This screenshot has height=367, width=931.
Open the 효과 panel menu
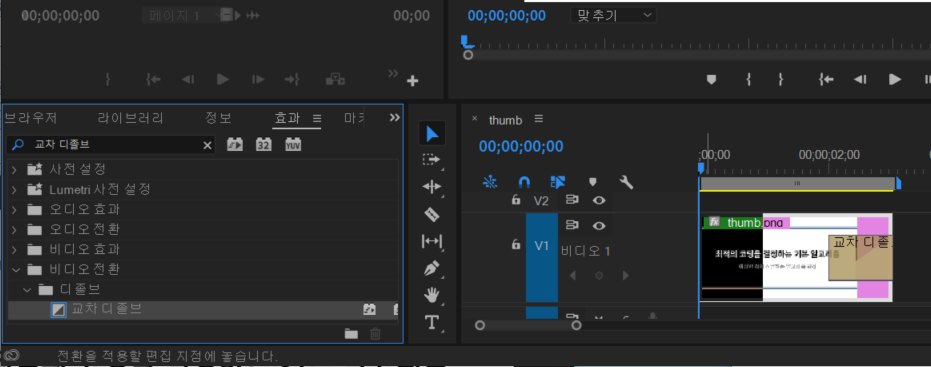(316, 118)
